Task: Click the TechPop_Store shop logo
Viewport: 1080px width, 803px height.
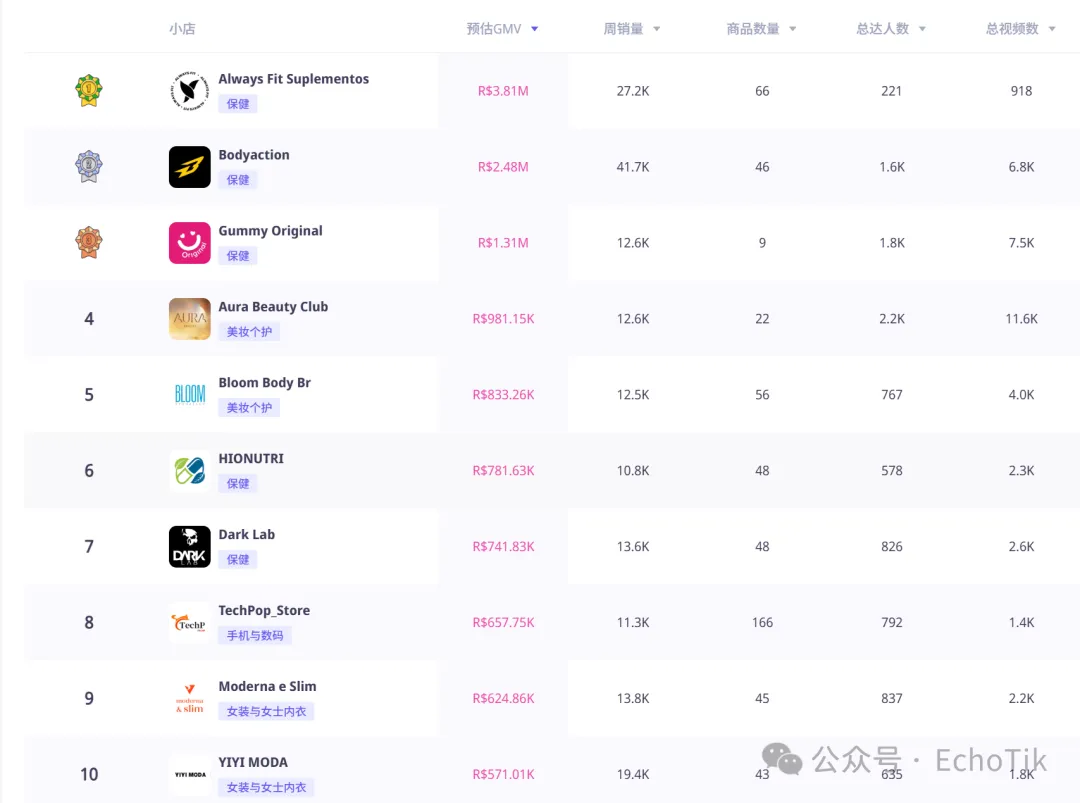Action: (x=189, y=623)
